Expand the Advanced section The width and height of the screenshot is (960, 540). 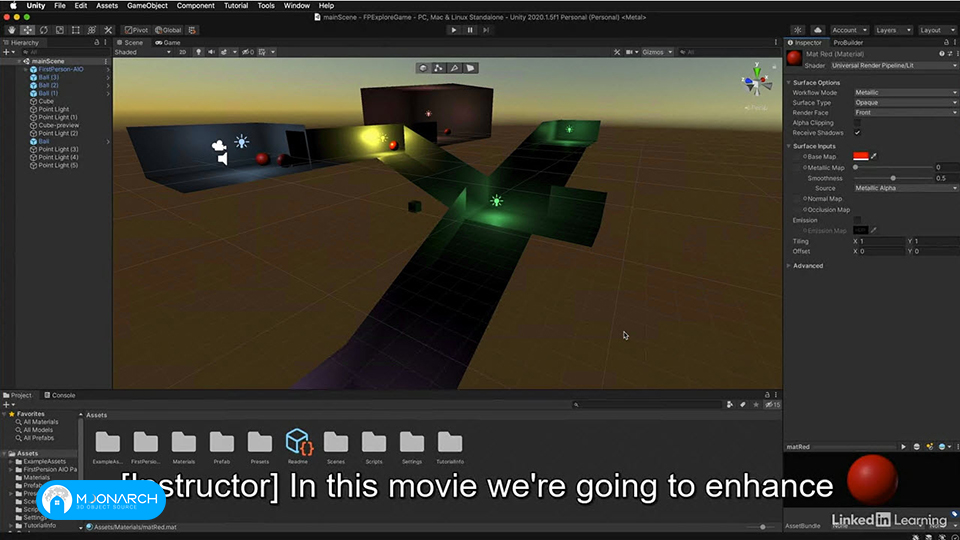coord(808,266)
